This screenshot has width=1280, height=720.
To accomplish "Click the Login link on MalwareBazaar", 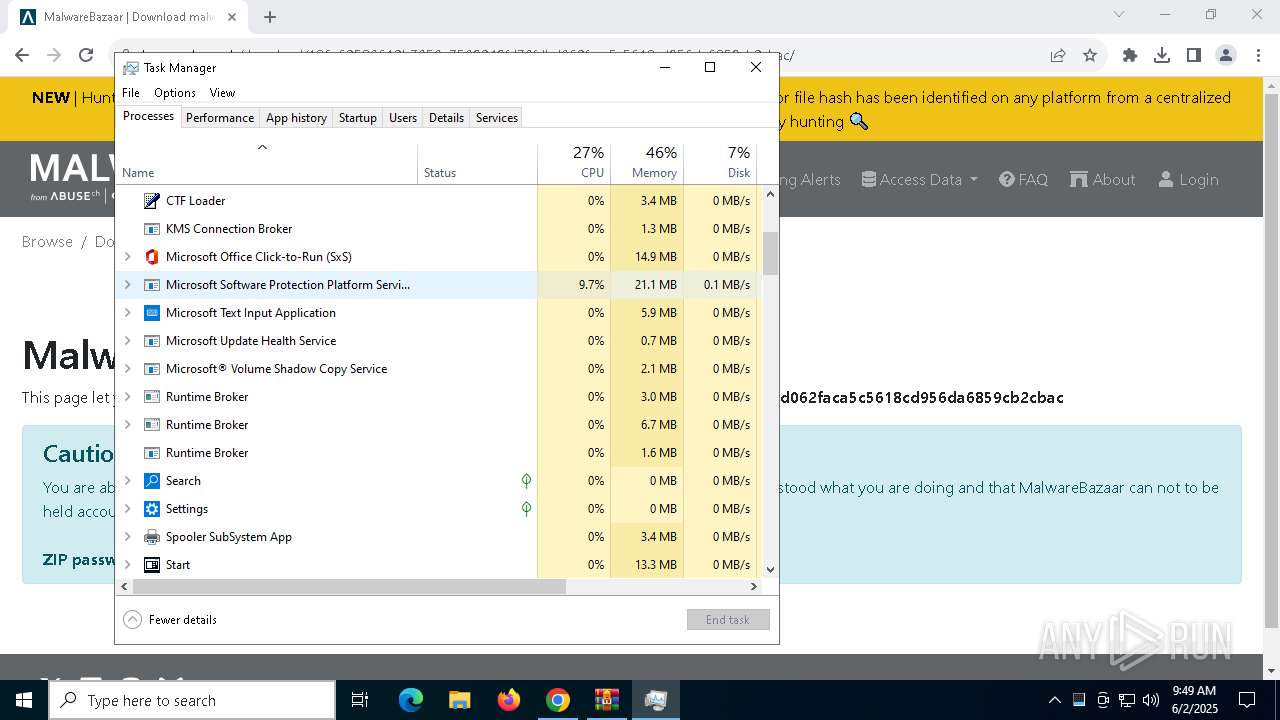I will (x=1188, y=180).
